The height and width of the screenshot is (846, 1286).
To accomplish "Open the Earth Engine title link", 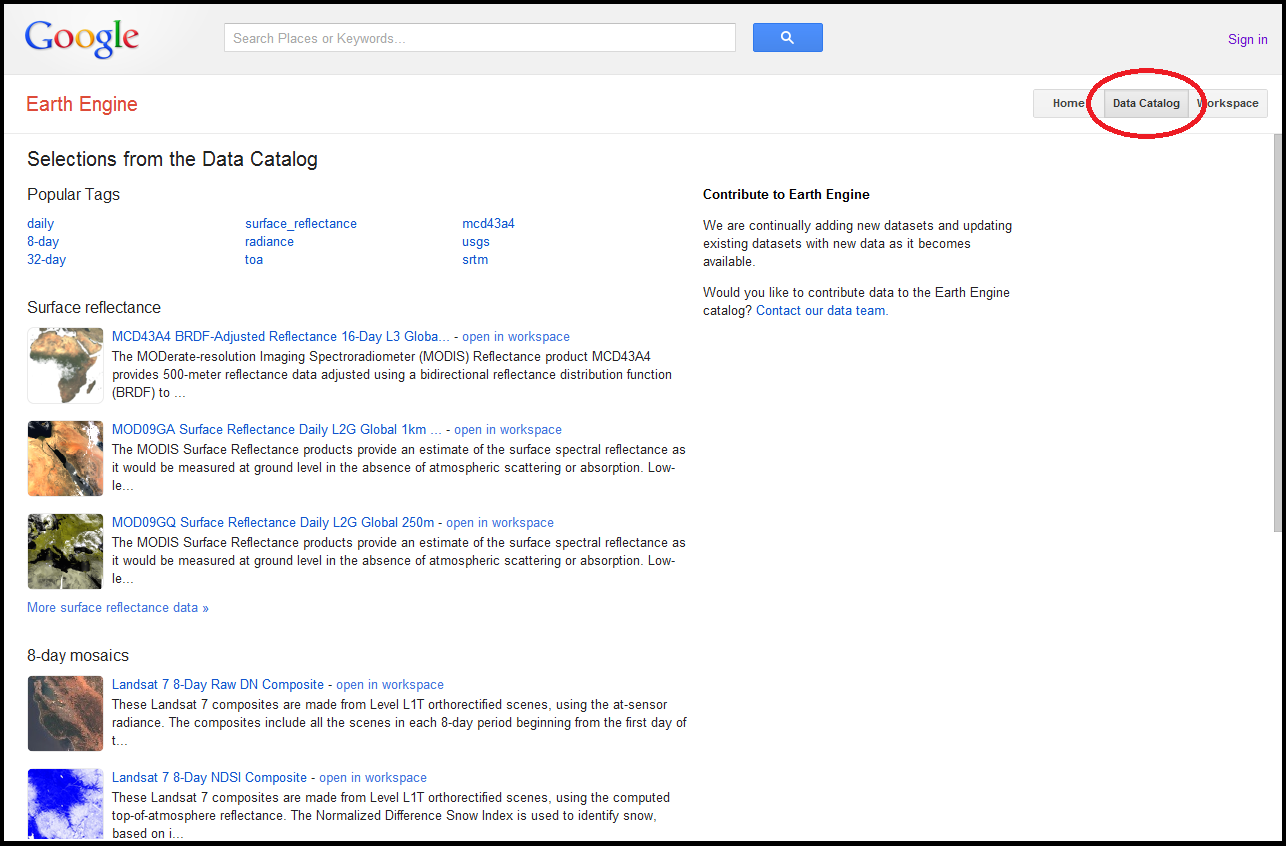I will tap(82, 104).
